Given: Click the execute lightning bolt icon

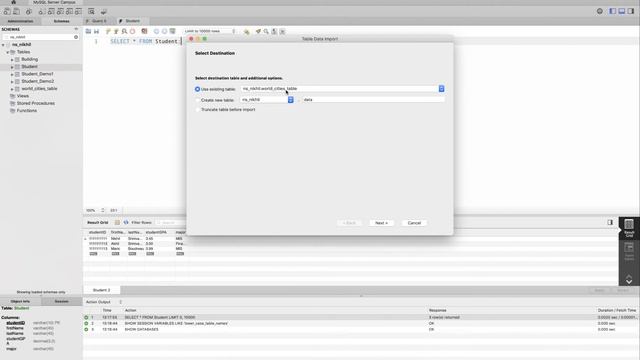Looking at the screenshot, I should pyautogui.click(x=108, y=31).
